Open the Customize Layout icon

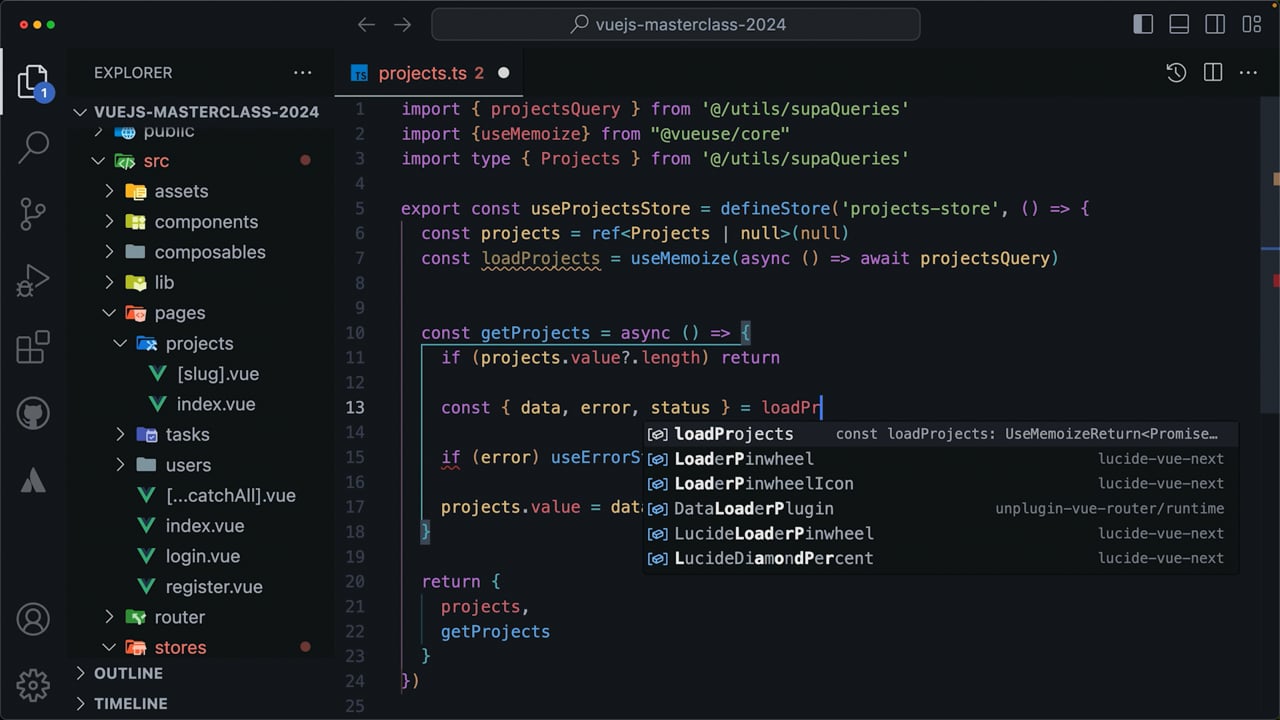(x=1251, y=24)
